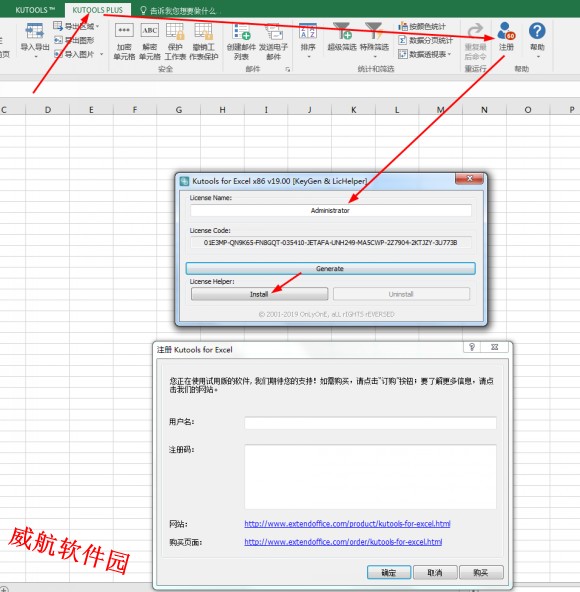Expand the 导入图片 dropdown arrow

[101, 54]
